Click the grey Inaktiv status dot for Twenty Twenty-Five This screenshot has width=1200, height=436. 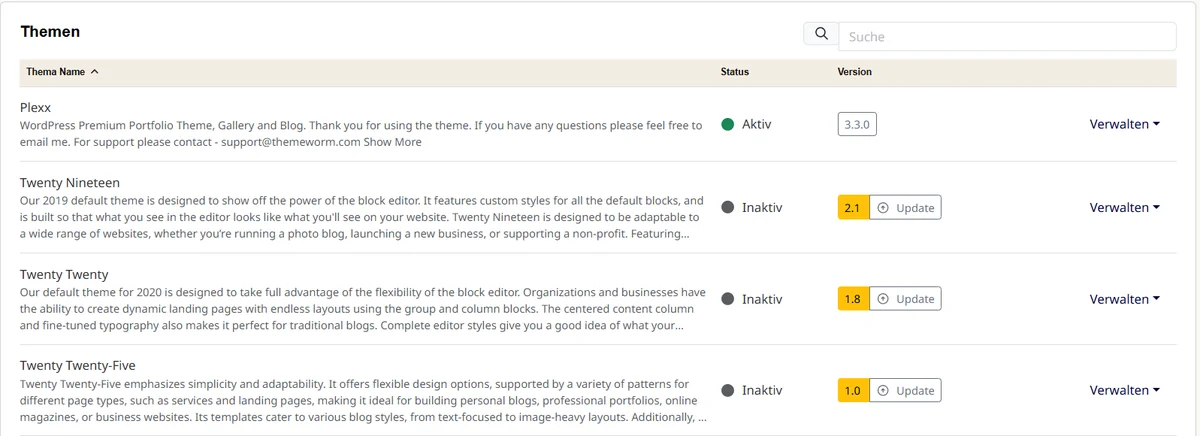(728, 390)
